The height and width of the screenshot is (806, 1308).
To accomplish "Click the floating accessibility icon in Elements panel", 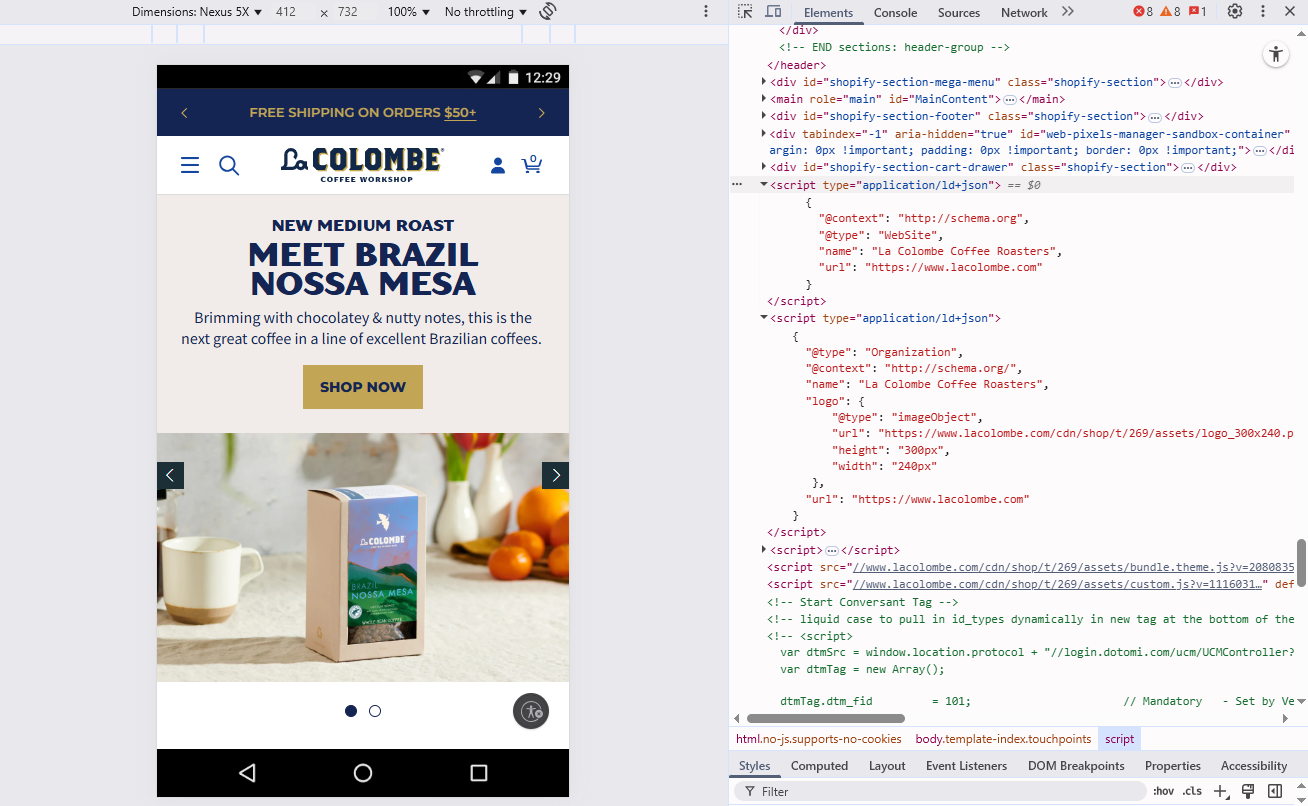I will pyautogui.click(x=1275, y=55).
